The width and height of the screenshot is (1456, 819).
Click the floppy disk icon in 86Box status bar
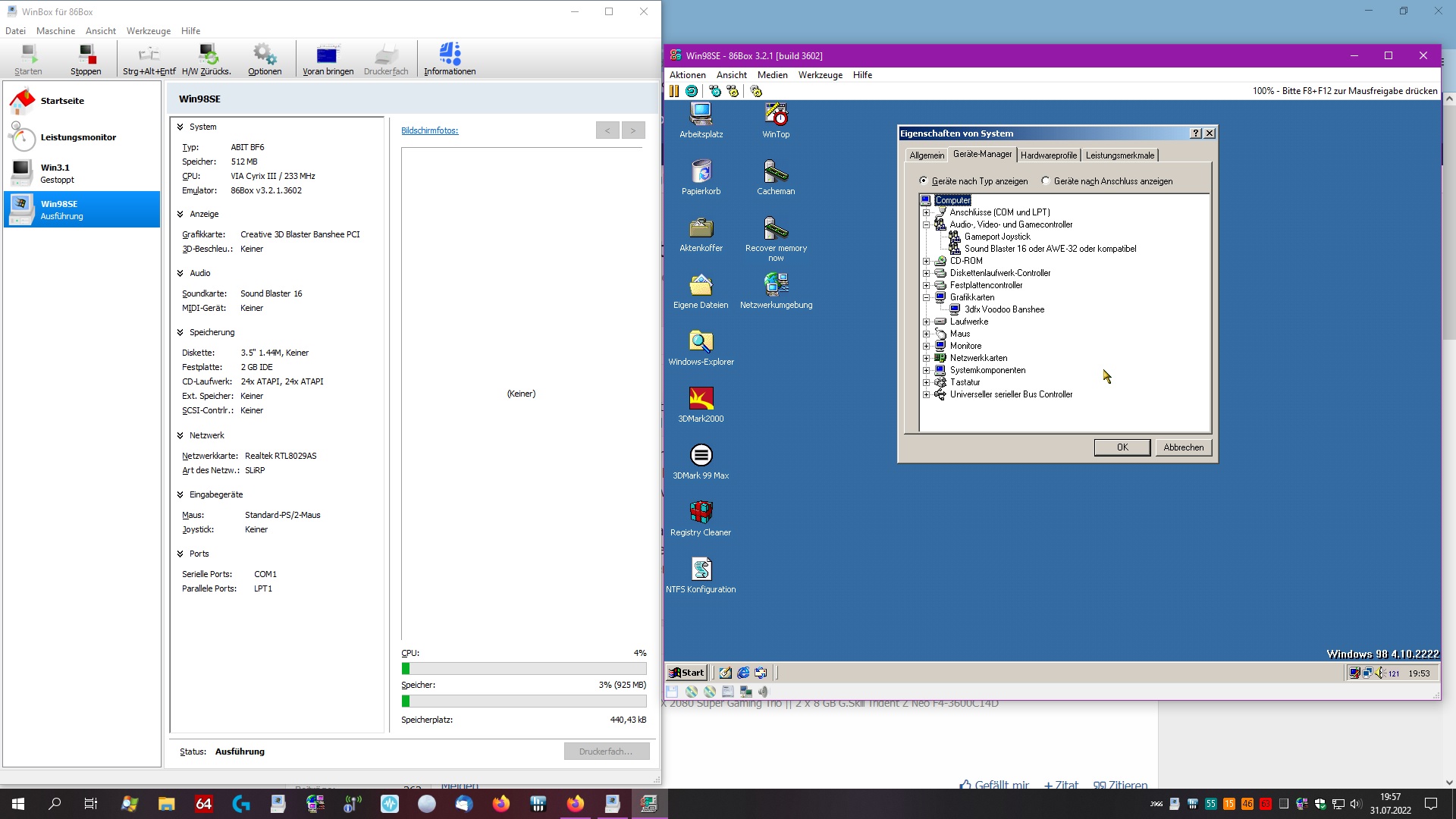pyautogui.click(x=672, y=692)
